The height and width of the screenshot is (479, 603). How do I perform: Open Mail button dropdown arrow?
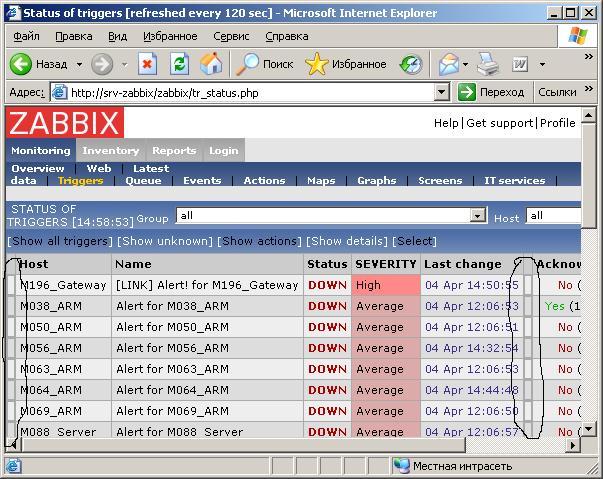[465, 64]
